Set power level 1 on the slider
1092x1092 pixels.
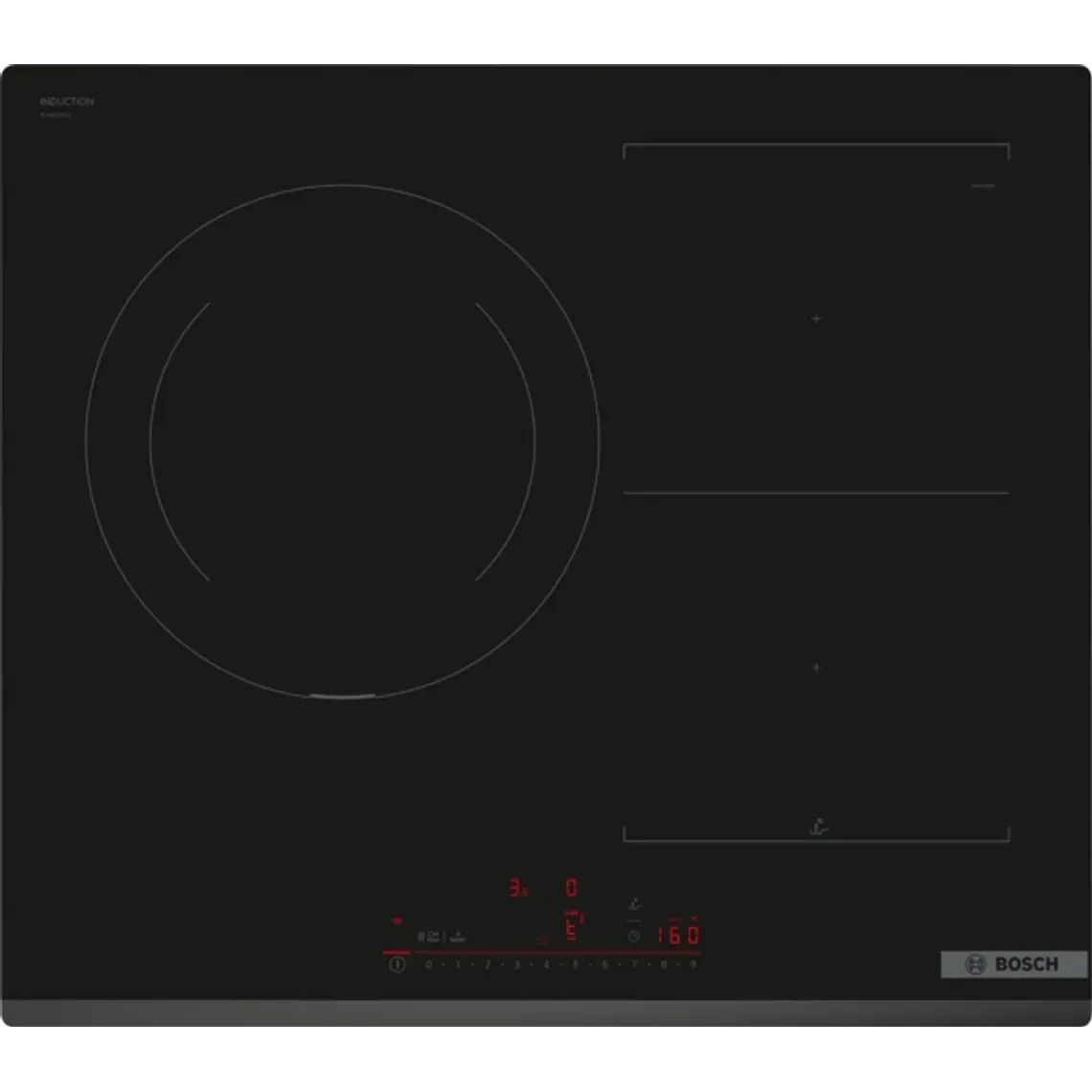[x=458, y=965]
